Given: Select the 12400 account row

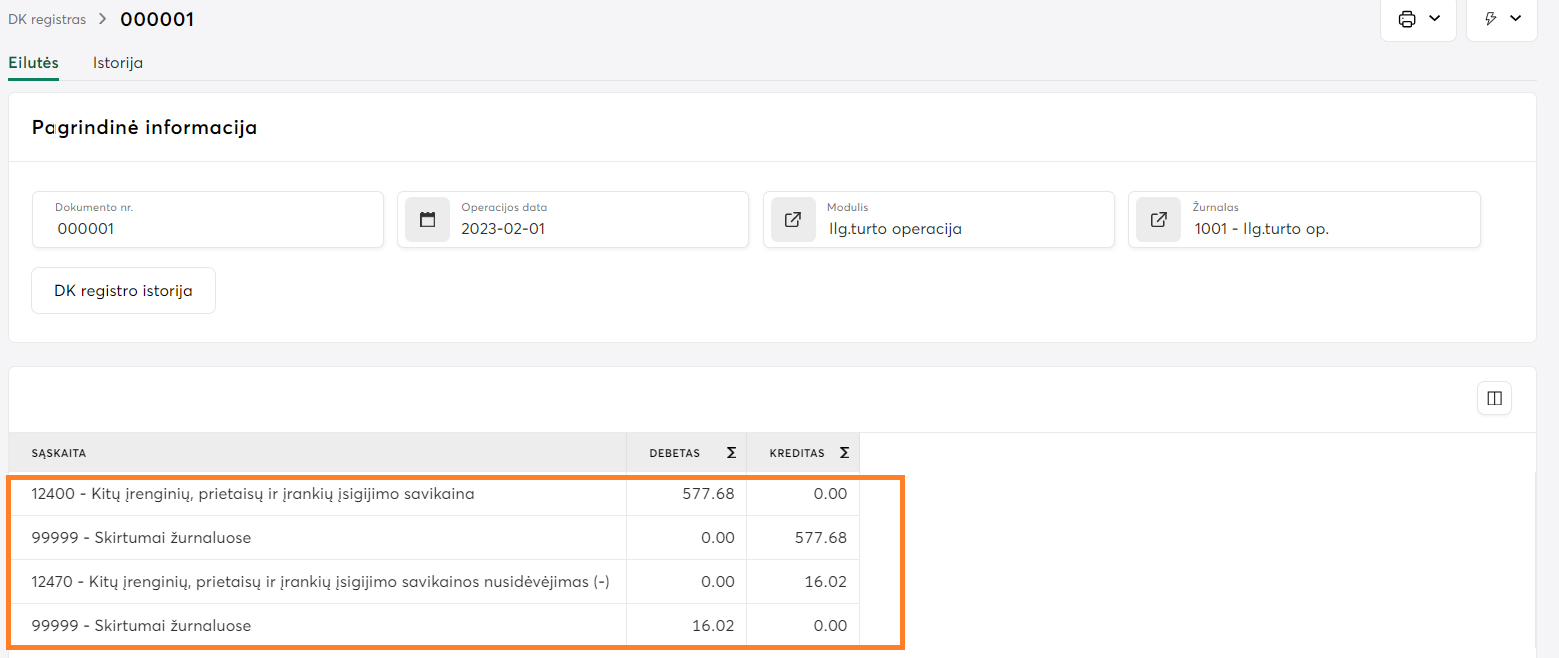Looking at the screenshot, I should 253,494.
